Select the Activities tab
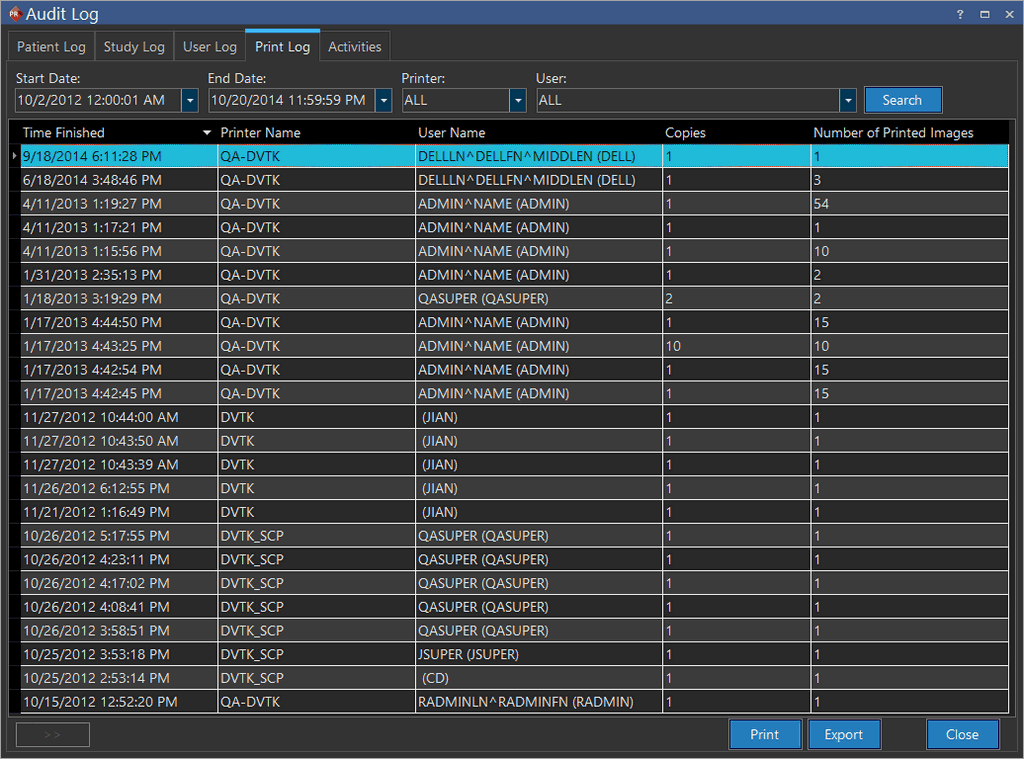Screen dimensions: 1024x759 [355, 47]
